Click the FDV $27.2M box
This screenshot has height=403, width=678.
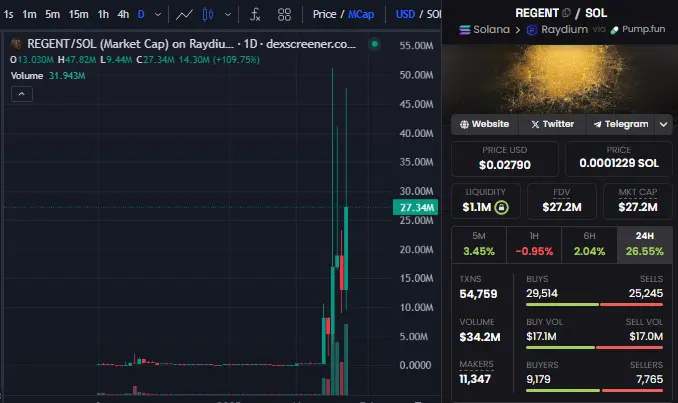click(x=562, y=201)
